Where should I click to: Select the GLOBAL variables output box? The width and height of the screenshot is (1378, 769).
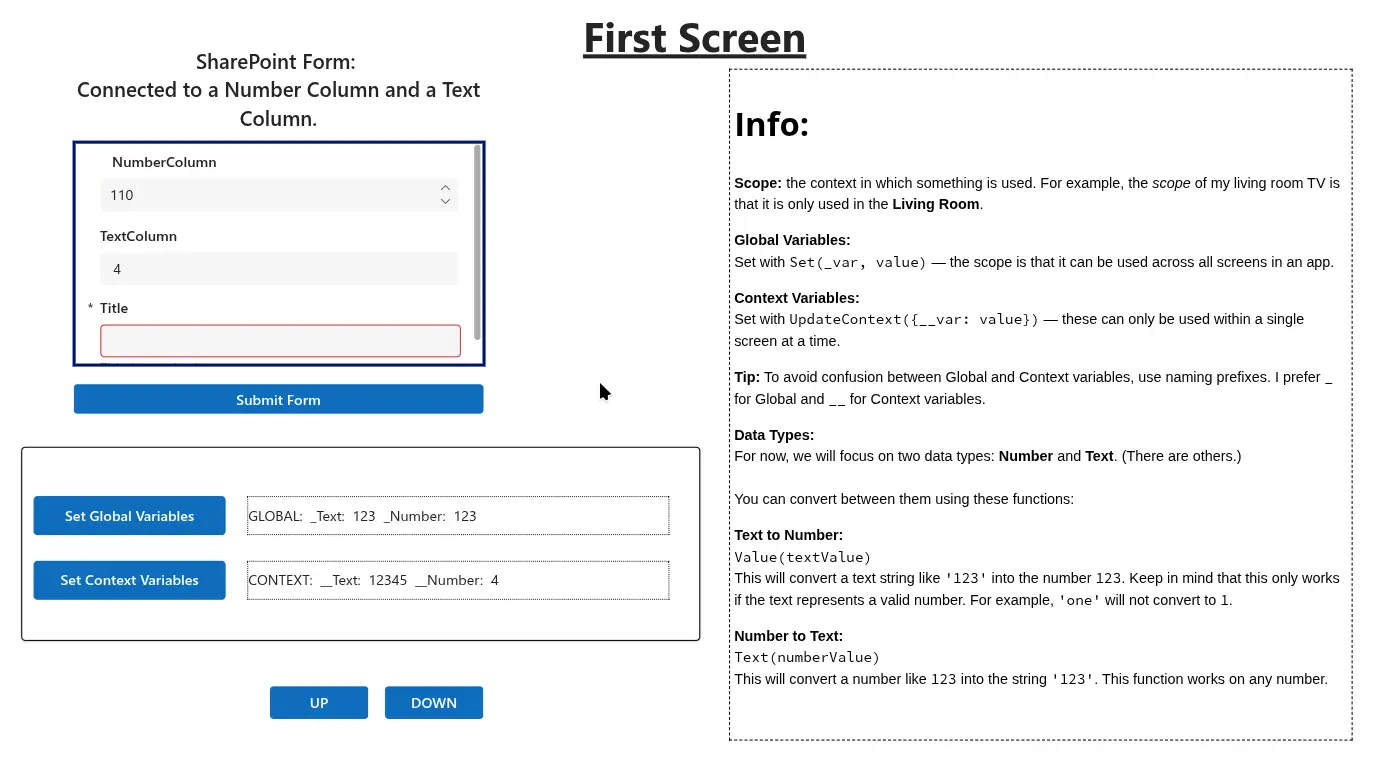(458, 516)
